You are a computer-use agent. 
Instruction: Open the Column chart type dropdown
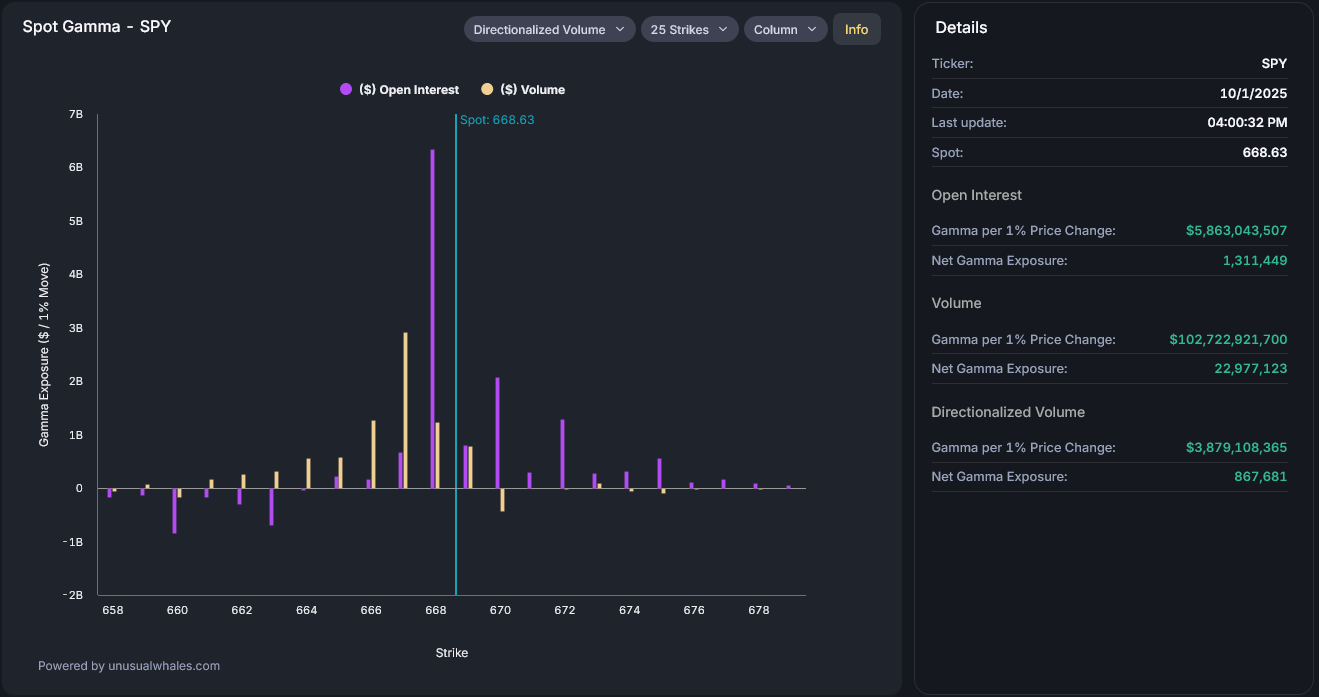[x=785, y=29]
